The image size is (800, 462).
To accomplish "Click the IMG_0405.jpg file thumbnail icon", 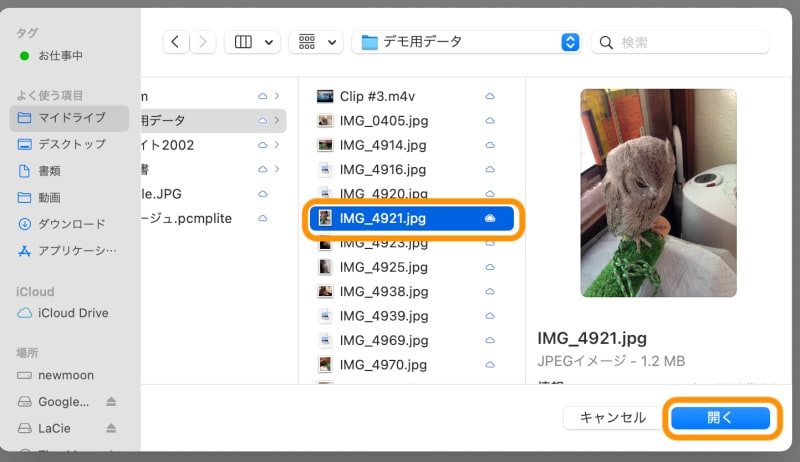I will pyautogui.click(x=325, y=121).
